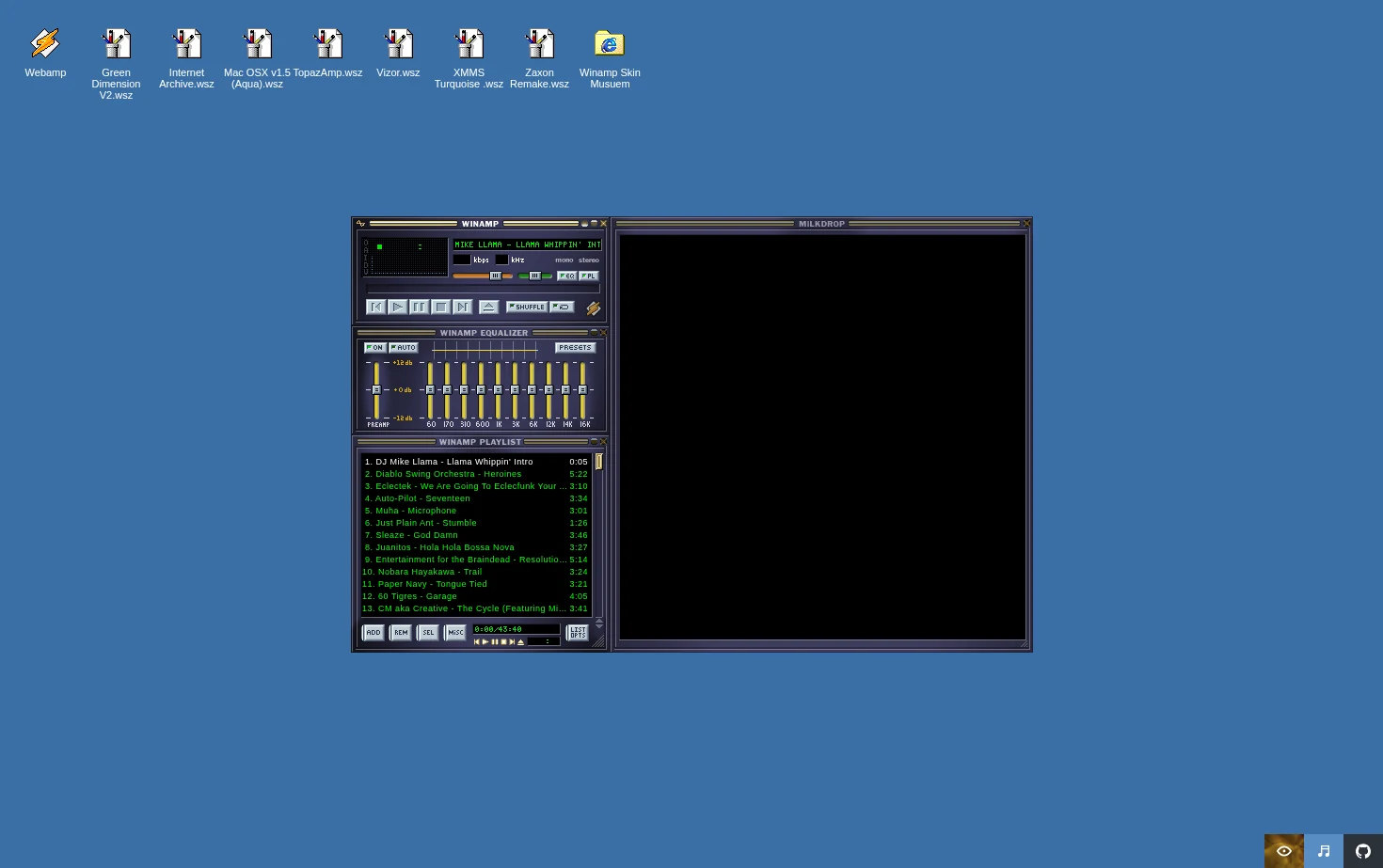Open the GitHub icon link
The image size is (1383, 868).
click(1363, 851)
